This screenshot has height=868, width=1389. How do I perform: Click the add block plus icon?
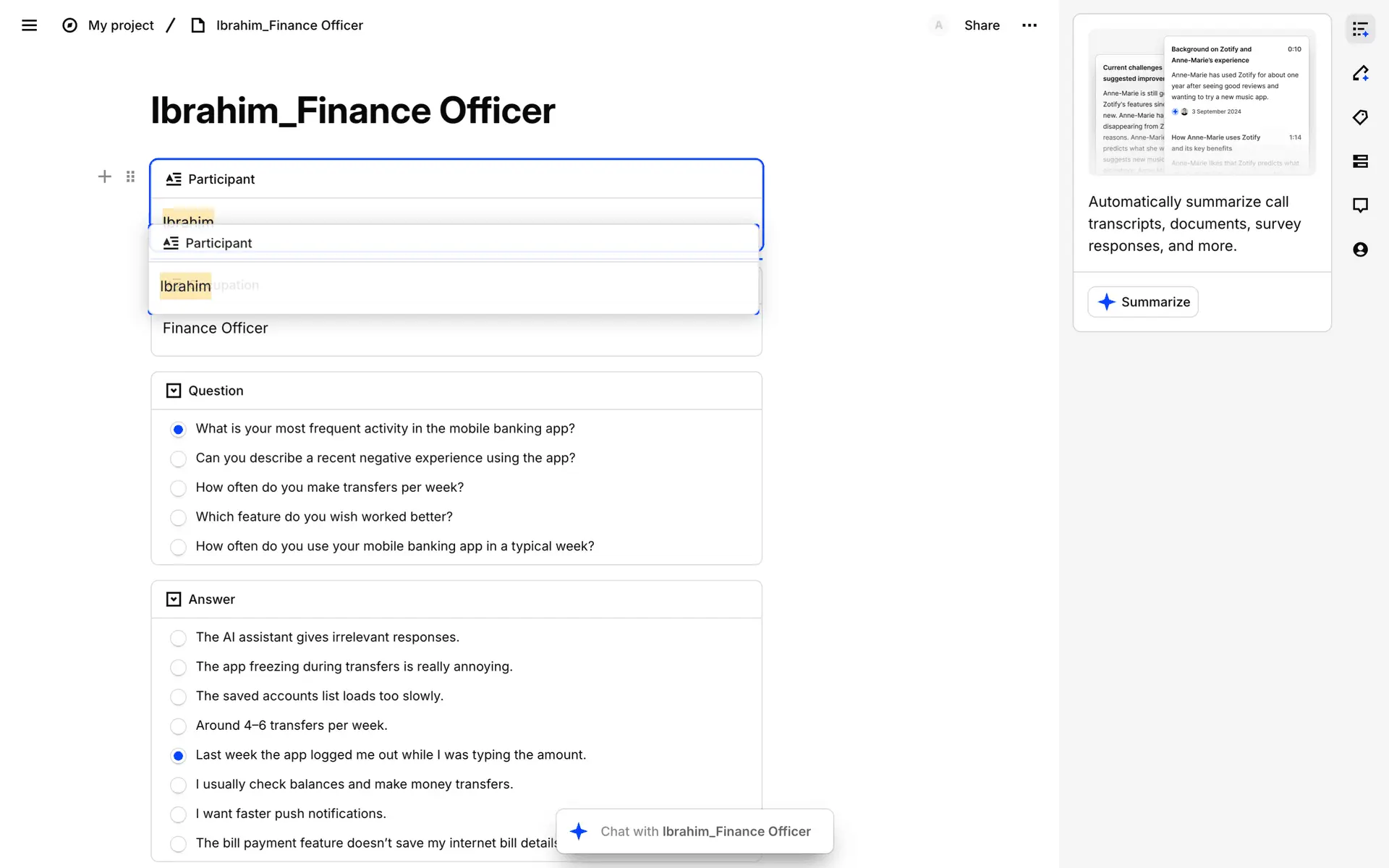tap(105, 176)
